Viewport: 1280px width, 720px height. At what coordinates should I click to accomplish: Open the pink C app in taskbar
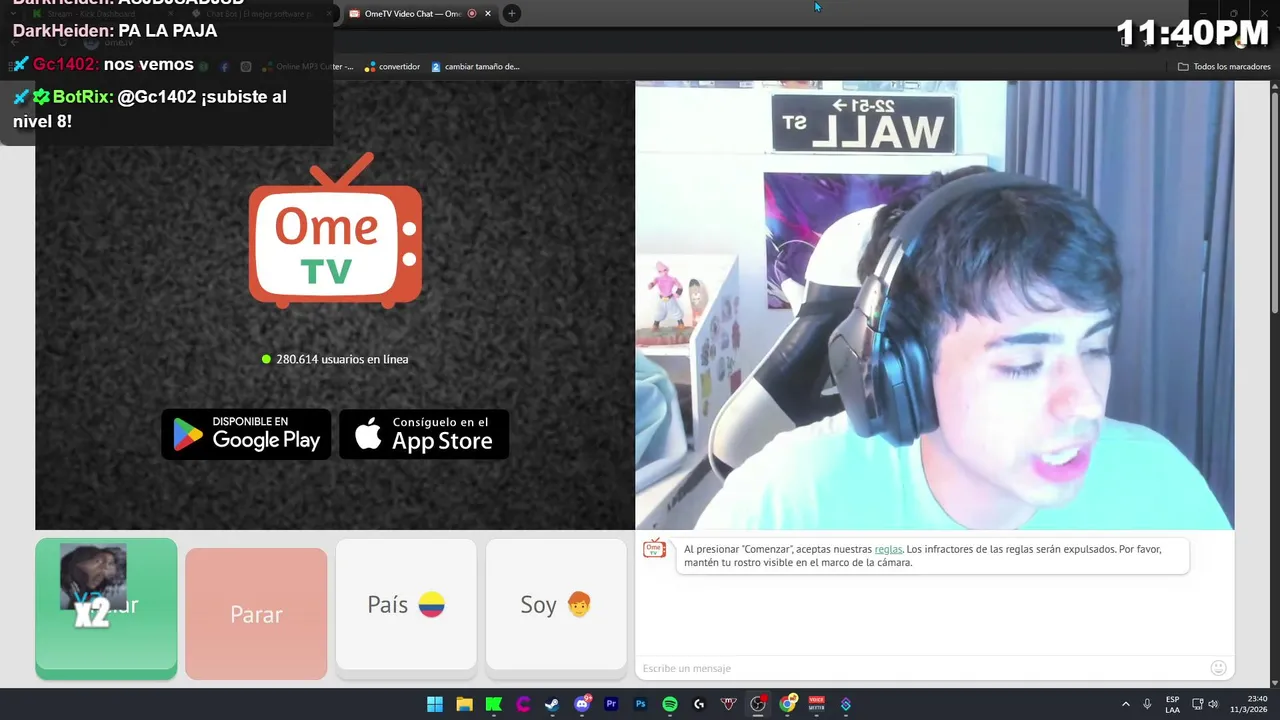(x=523, y=704)
